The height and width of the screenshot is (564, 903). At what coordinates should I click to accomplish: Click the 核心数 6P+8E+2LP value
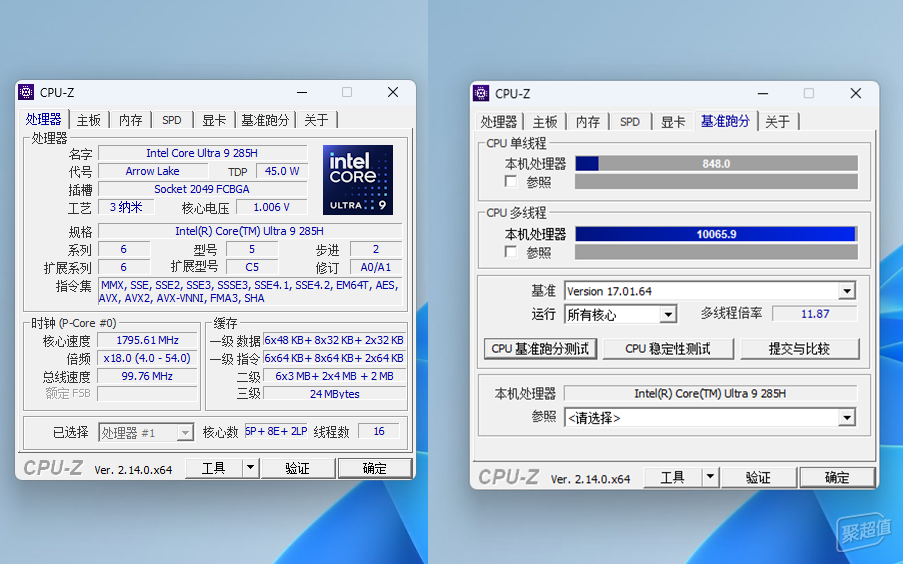point(276,431)
